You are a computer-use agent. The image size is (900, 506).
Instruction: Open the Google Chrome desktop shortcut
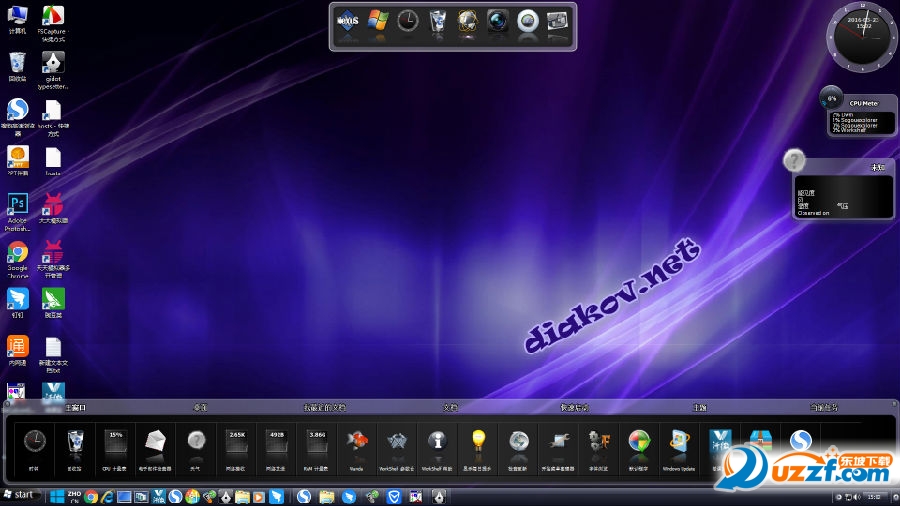[x=17, y=260]
